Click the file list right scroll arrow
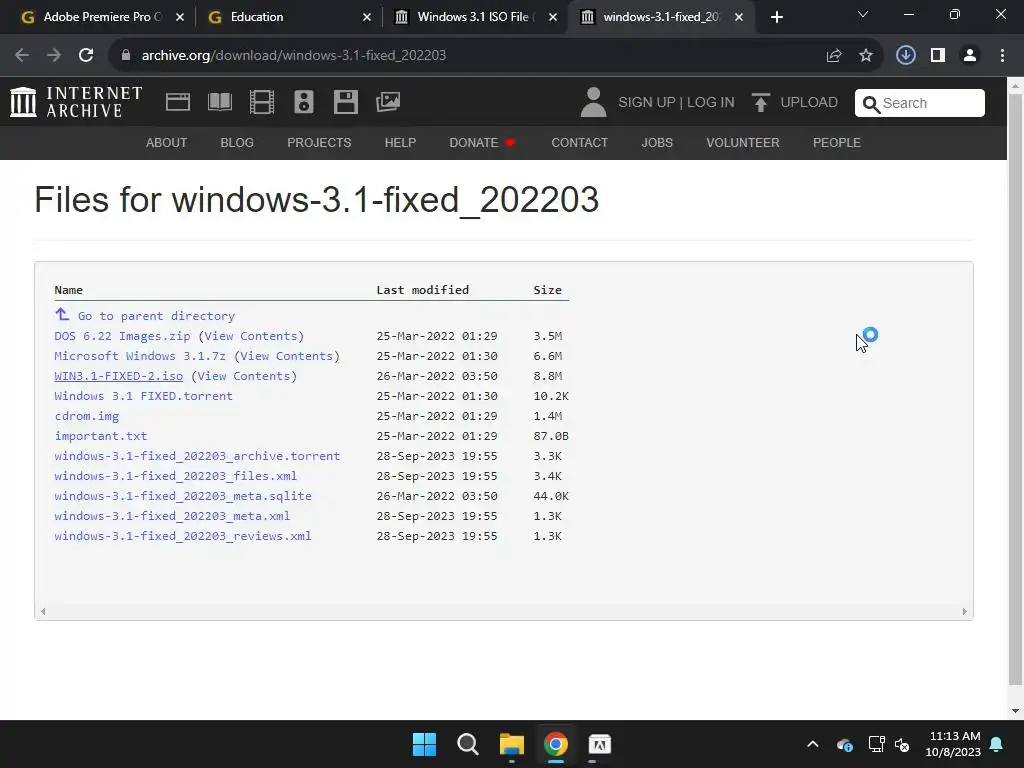 [x=965, y=612]
